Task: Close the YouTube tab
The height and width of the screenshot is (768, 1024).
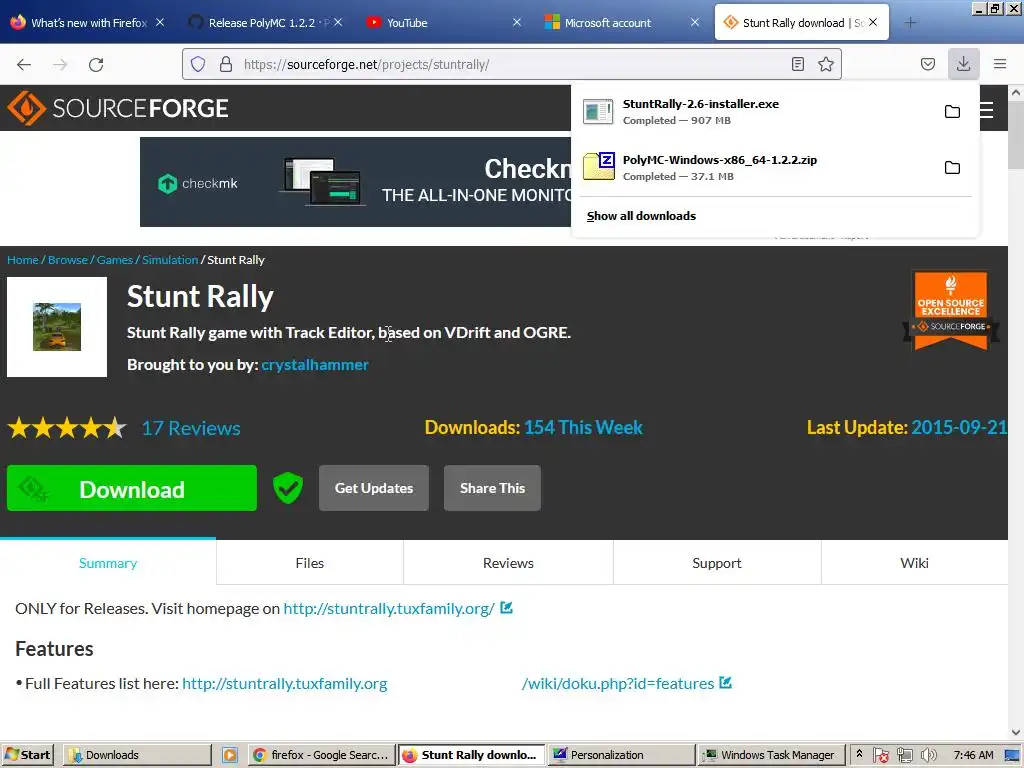Action: [517, 22]
